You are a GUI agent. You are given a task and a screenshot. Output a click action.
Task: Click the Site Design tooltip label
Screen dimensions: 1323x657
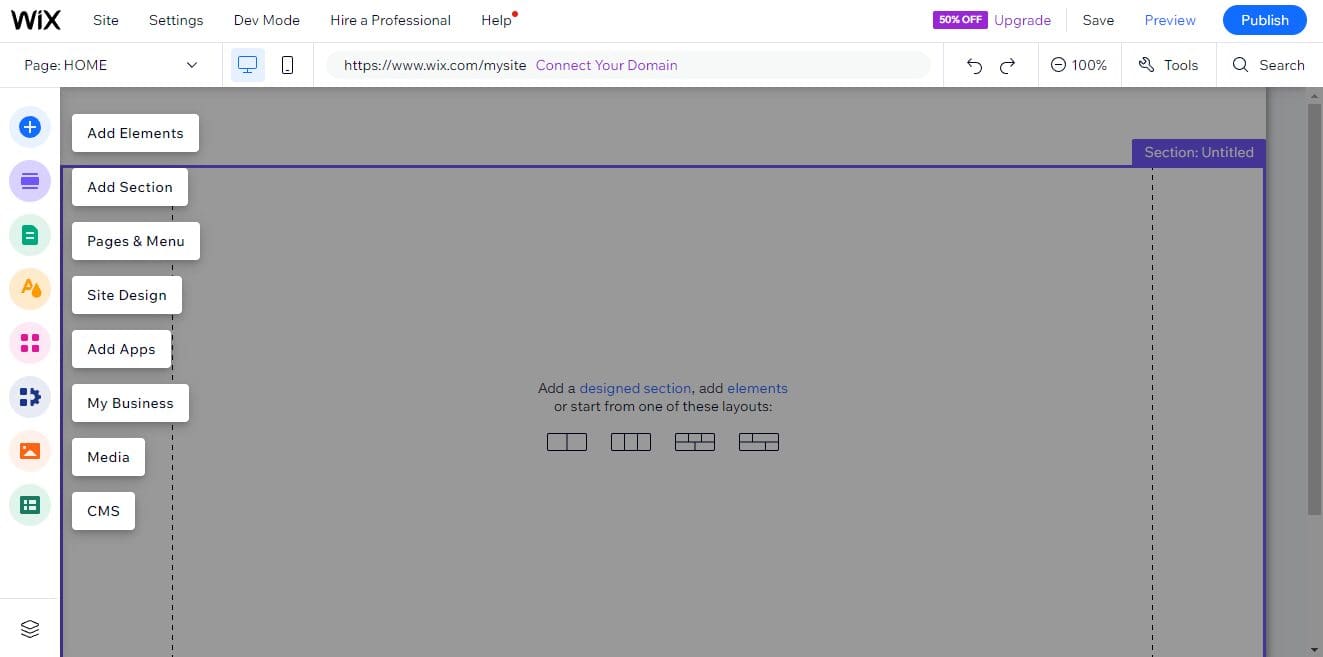click(127, 295)
